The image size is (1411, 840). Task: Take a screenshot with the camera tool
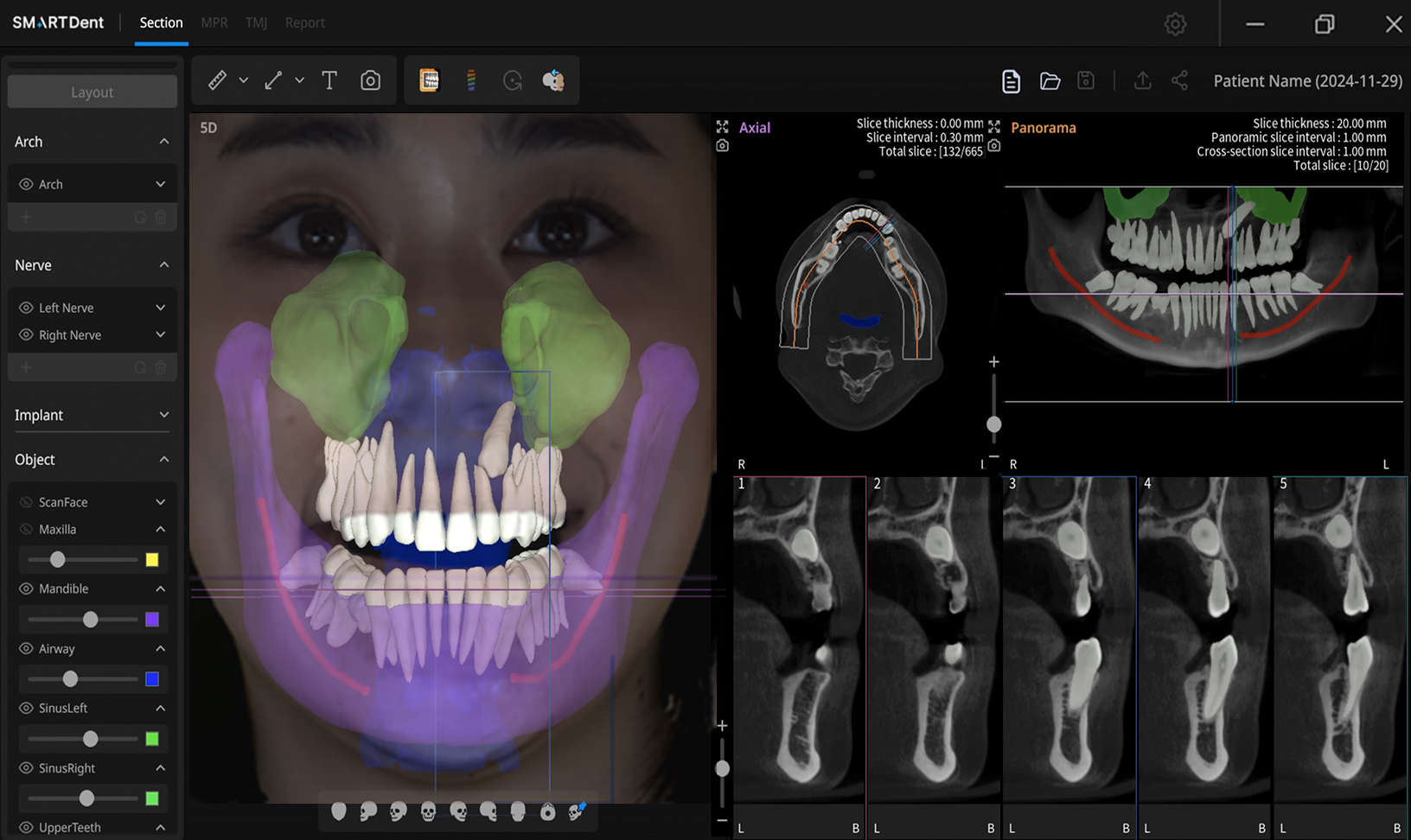pos(370,80)
